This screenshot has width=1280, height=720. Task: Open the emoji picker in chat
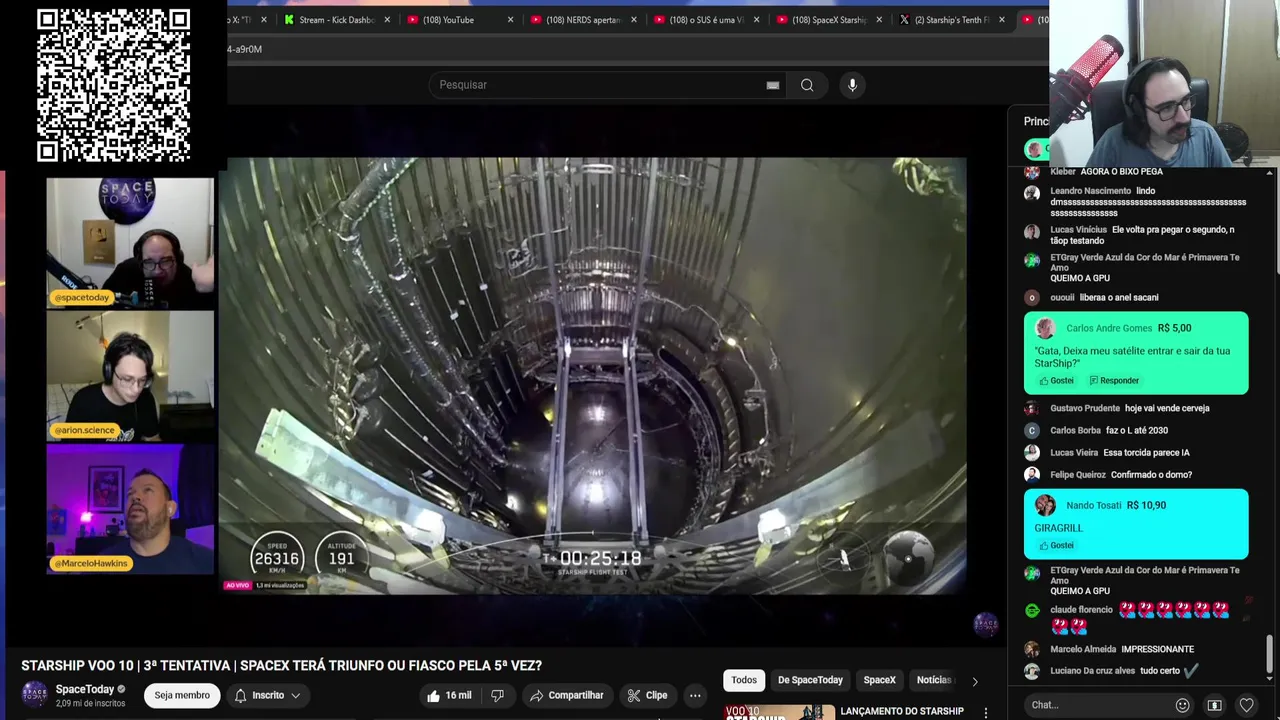coord(1182,705)
